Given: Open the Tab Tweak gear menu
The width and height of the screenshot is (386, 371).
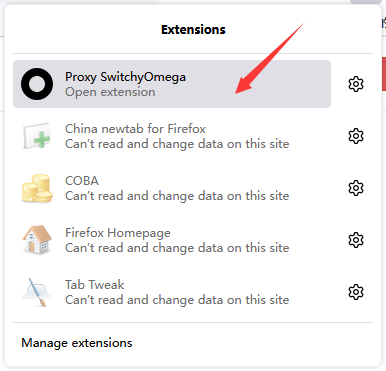Looking at the screenshot, I should point(356,292).
